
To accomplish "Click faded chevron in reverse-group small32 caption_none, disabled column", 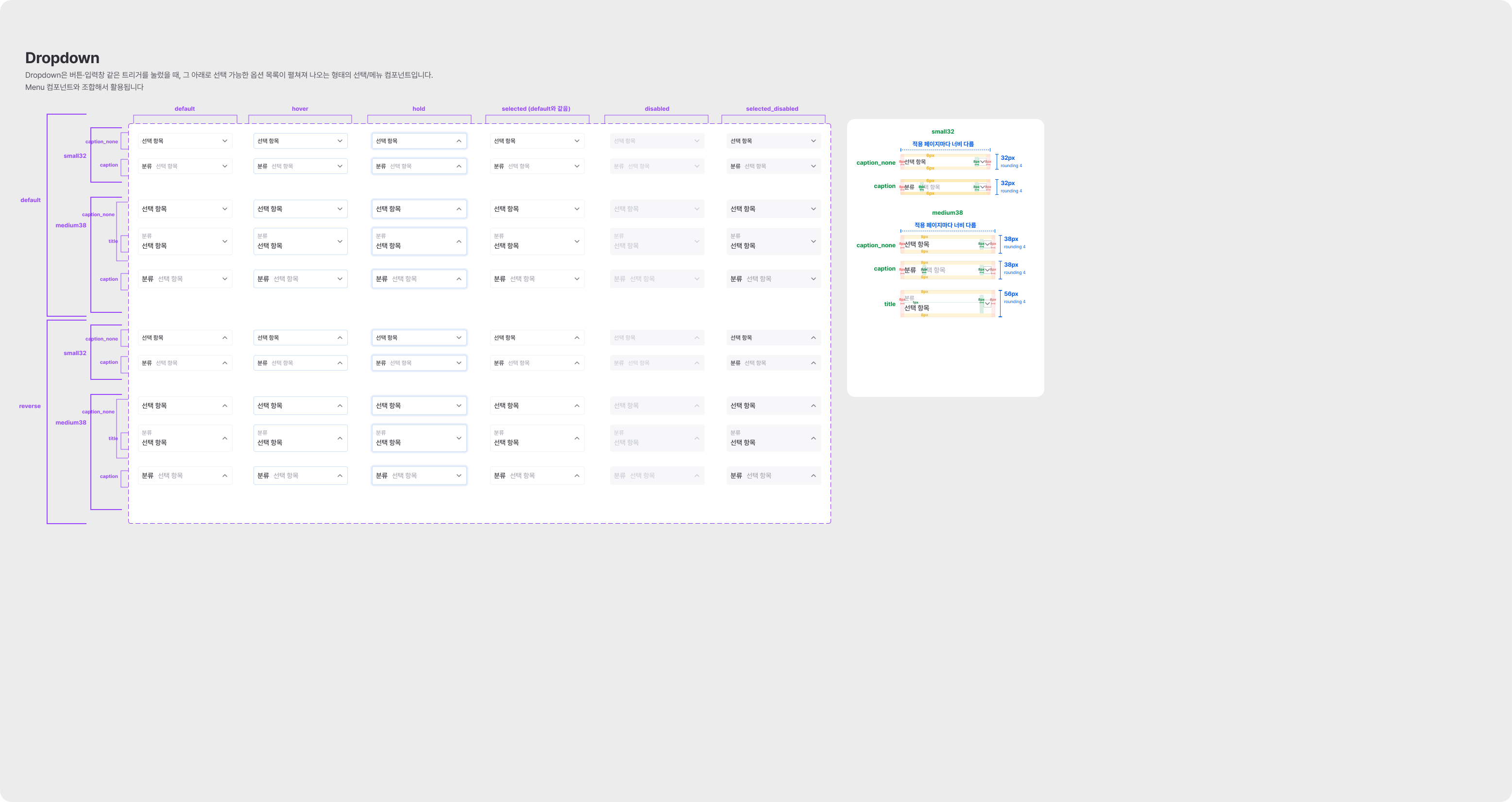I will 697,338.
